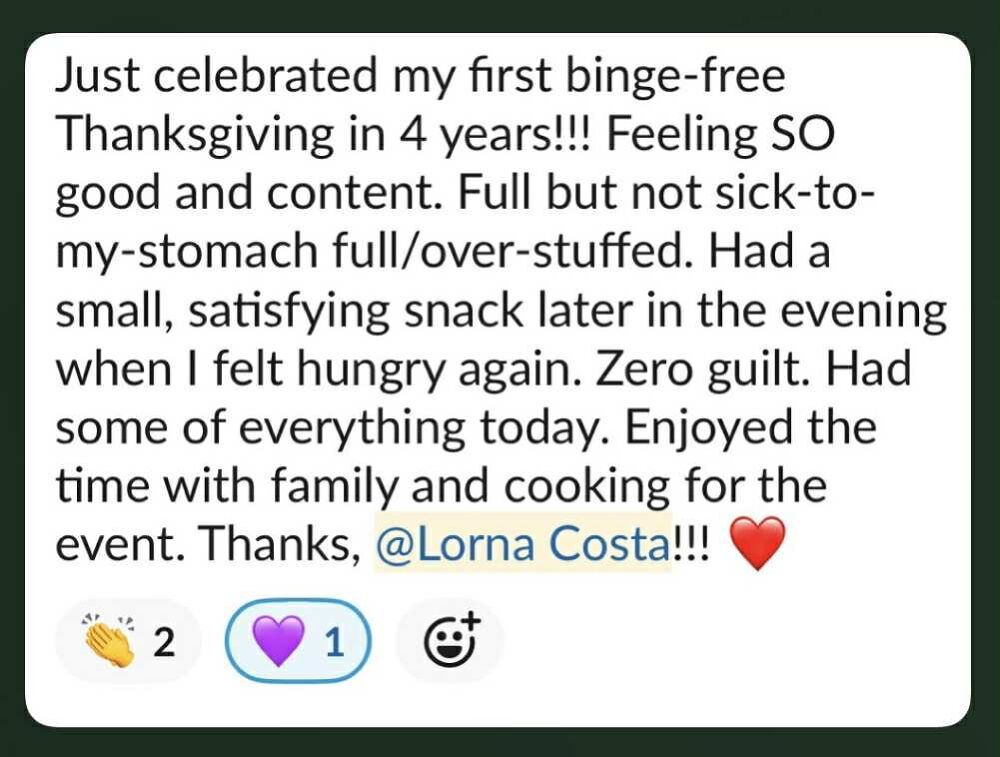
Task: Remove your purple heart reaction
Action: pos(300,641)
